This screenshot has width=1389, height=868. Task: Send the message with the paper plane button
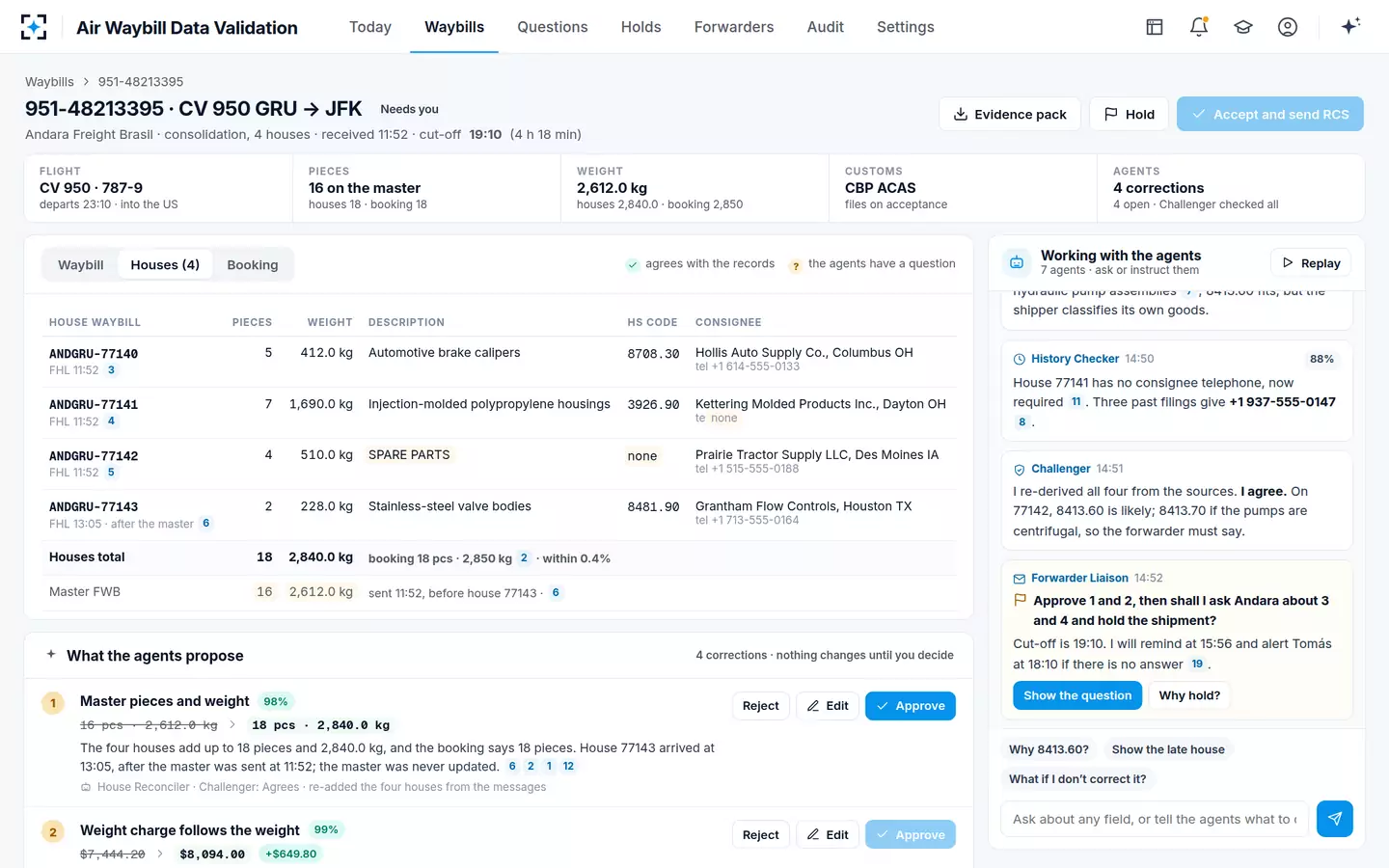point(1335,819)
